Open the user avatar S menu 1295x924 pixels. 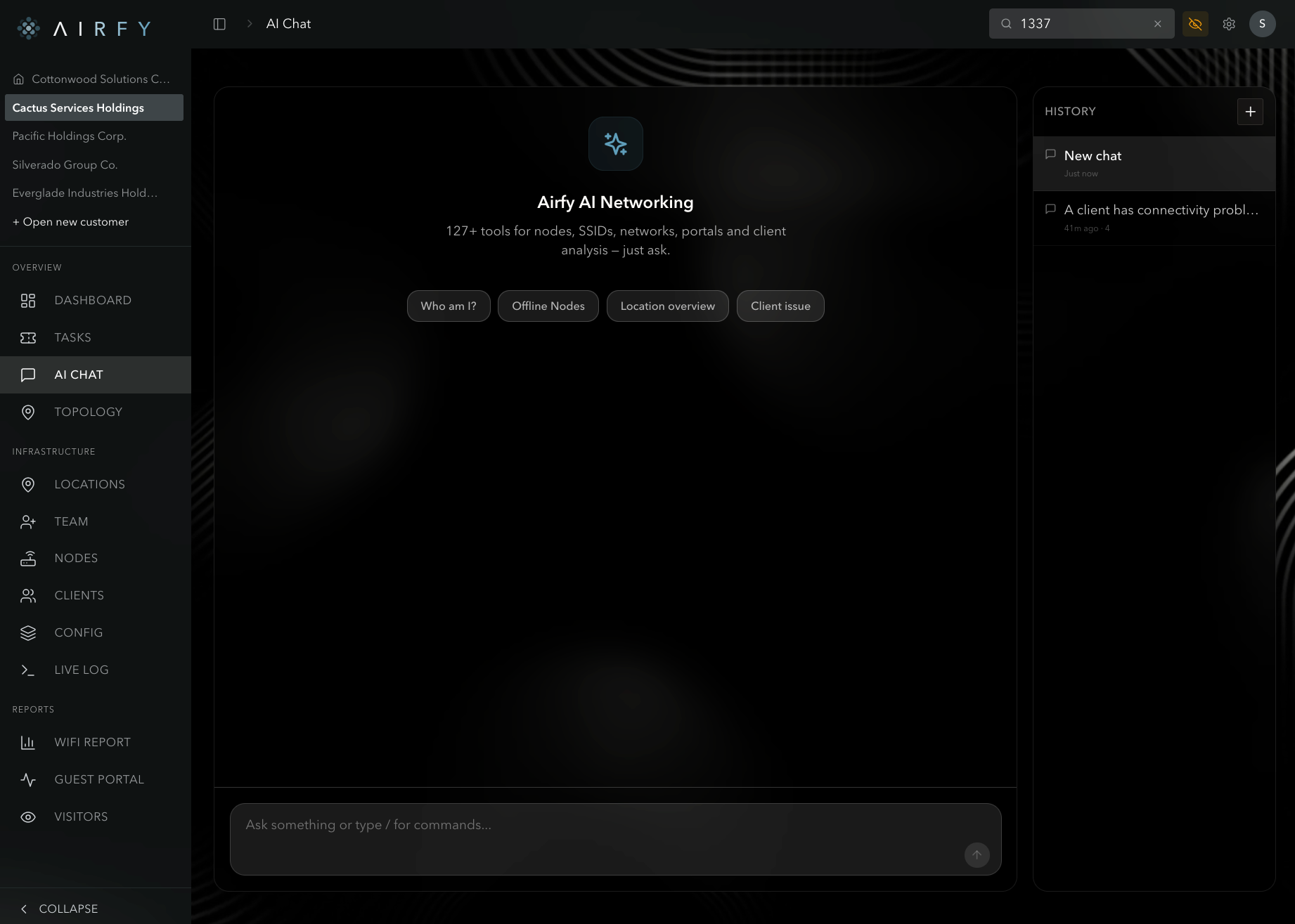point(1262,24)
